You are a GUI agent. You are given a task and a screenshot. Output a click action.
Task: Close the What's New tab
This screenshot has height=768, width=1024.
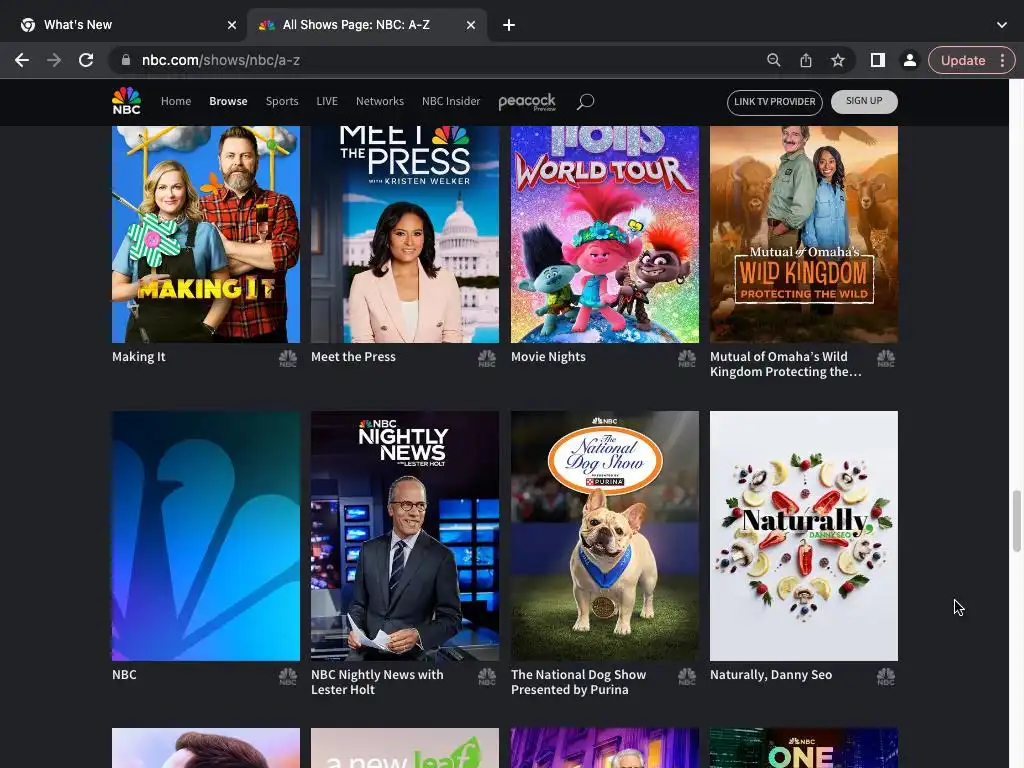(x=232, y=25)
